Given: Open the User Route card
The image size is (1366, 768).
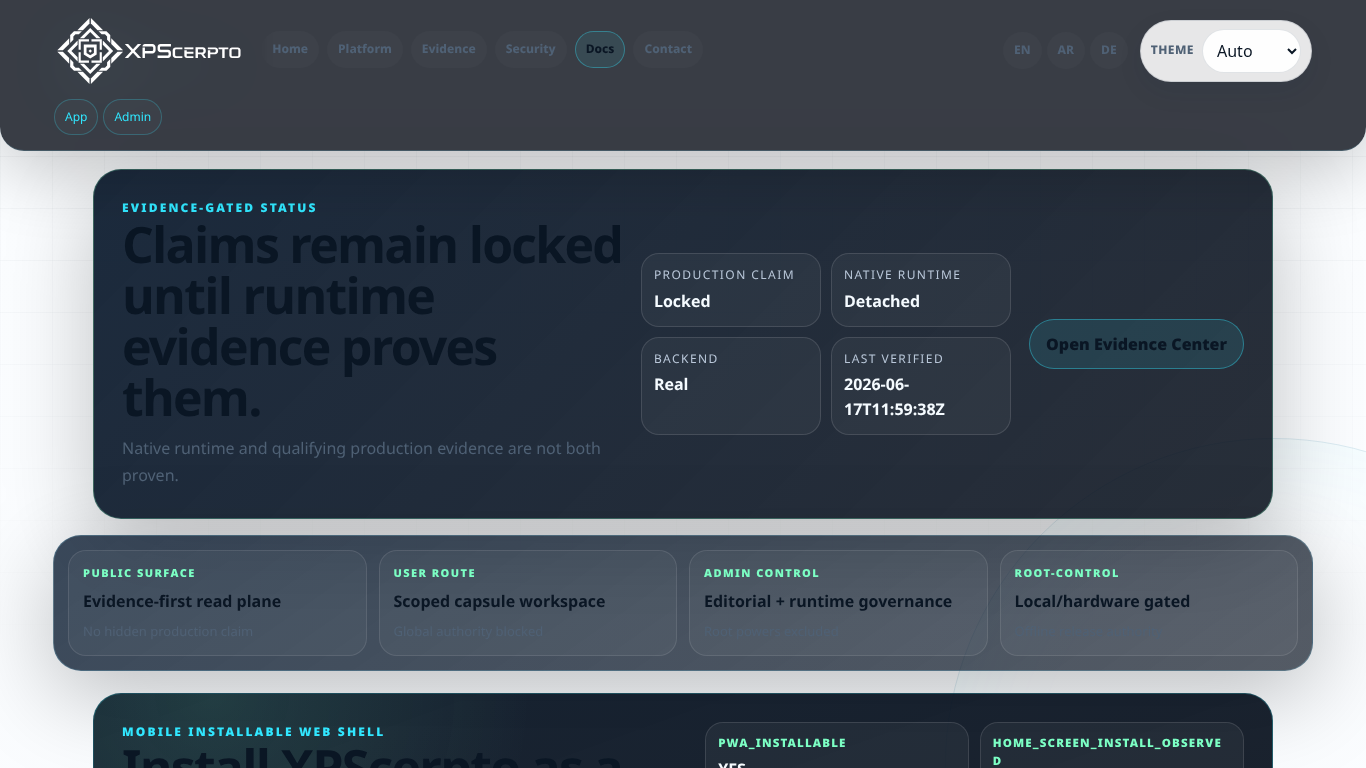Looking at the screenshot, I should coord(528,603).
